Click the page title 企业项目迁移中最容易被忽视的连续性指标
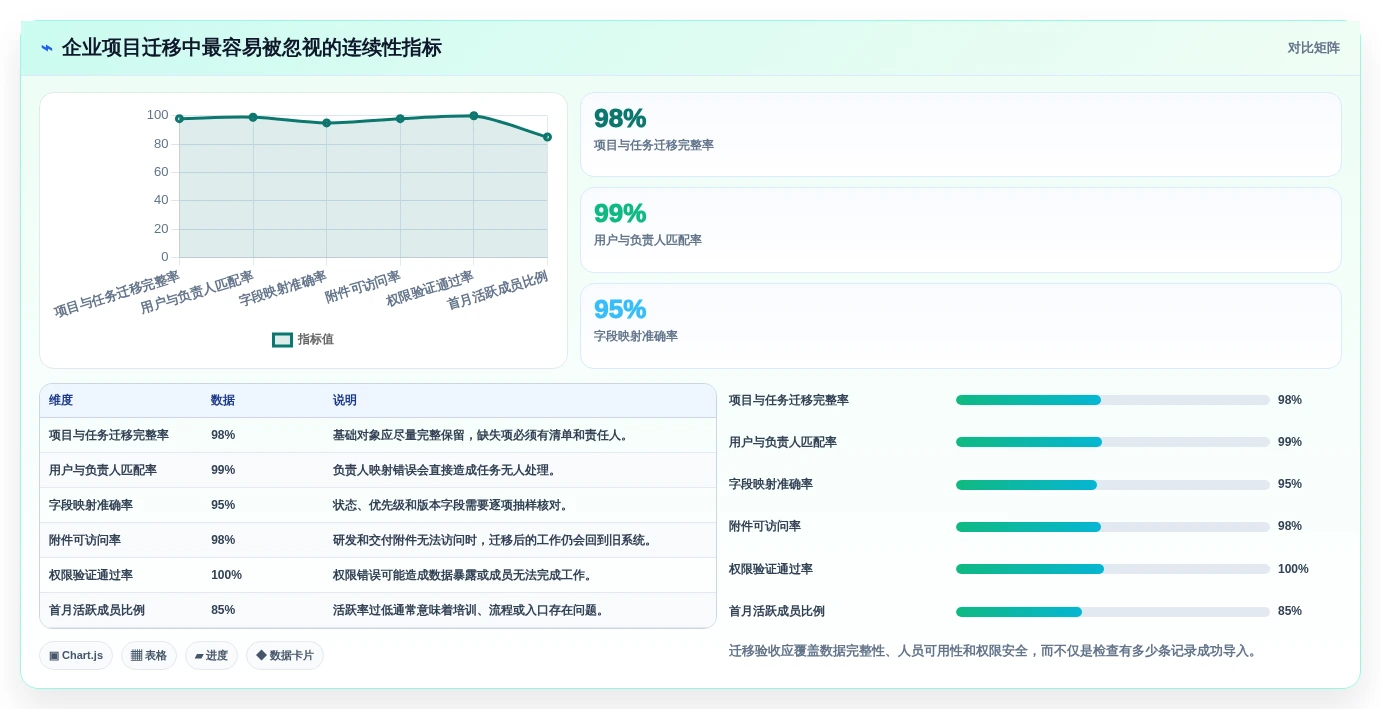Screen dimensions: 1381x709 click(x=251, y=48)
